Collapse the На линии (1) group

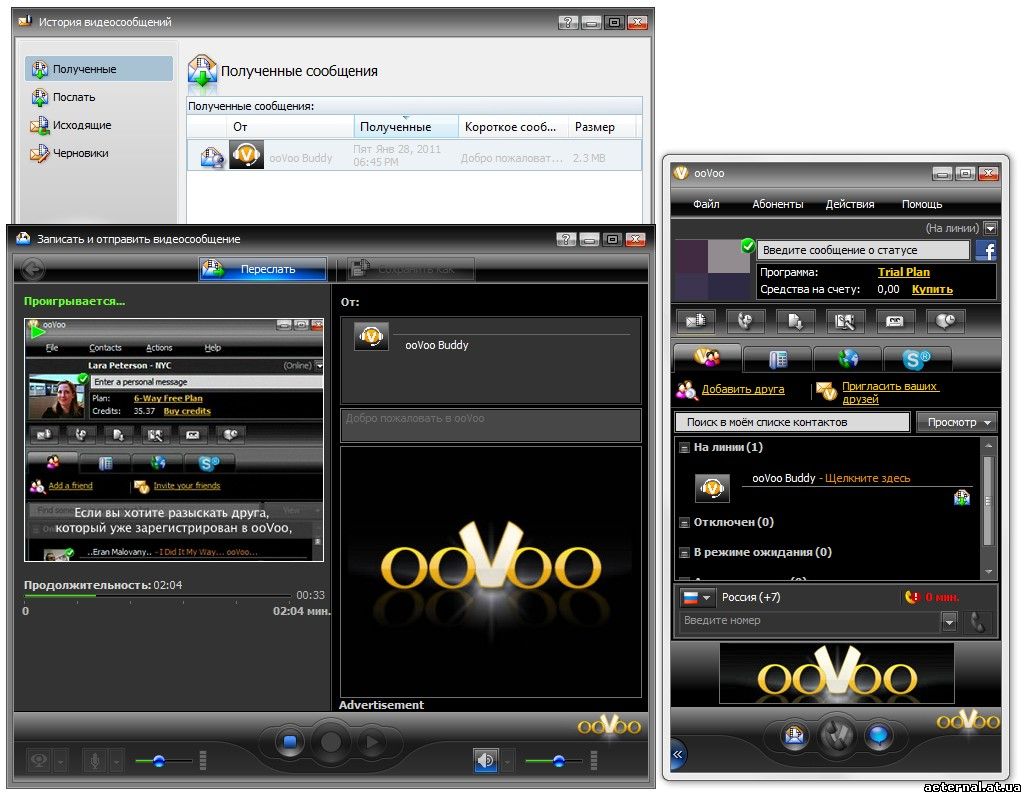point(684,448)
